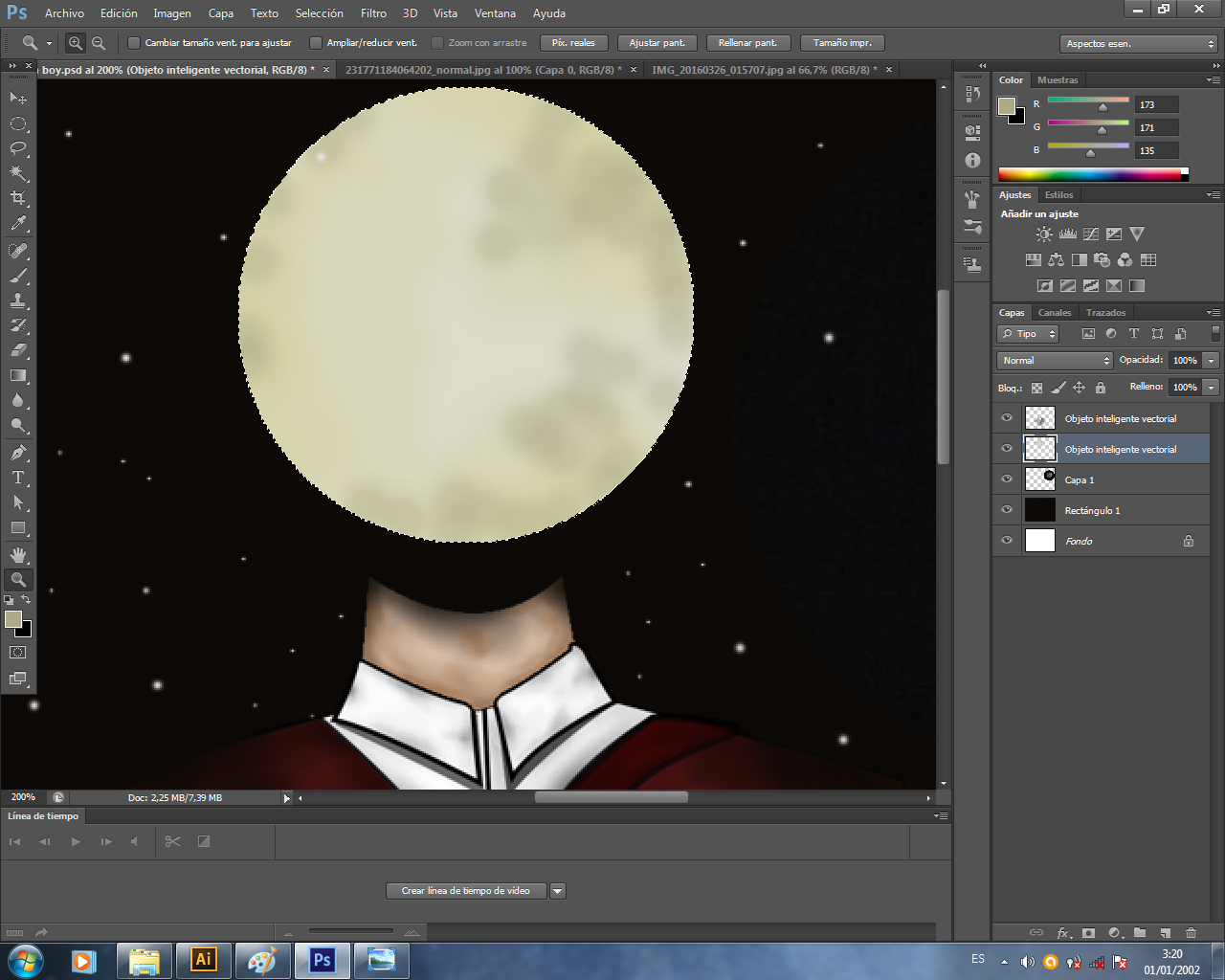Select the Magic Wand tool

click(x=18, y=173)
